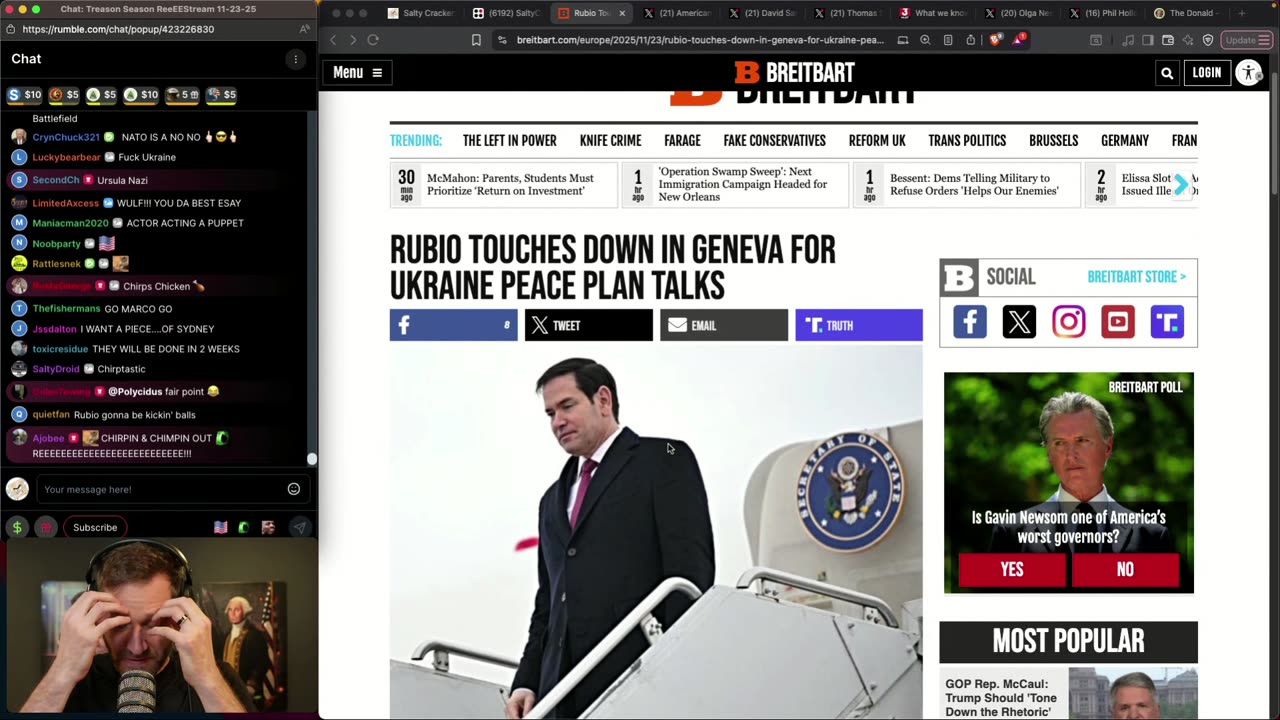
Task: Open Breitbart search magnifier icon
Action: coord(1166,72)
